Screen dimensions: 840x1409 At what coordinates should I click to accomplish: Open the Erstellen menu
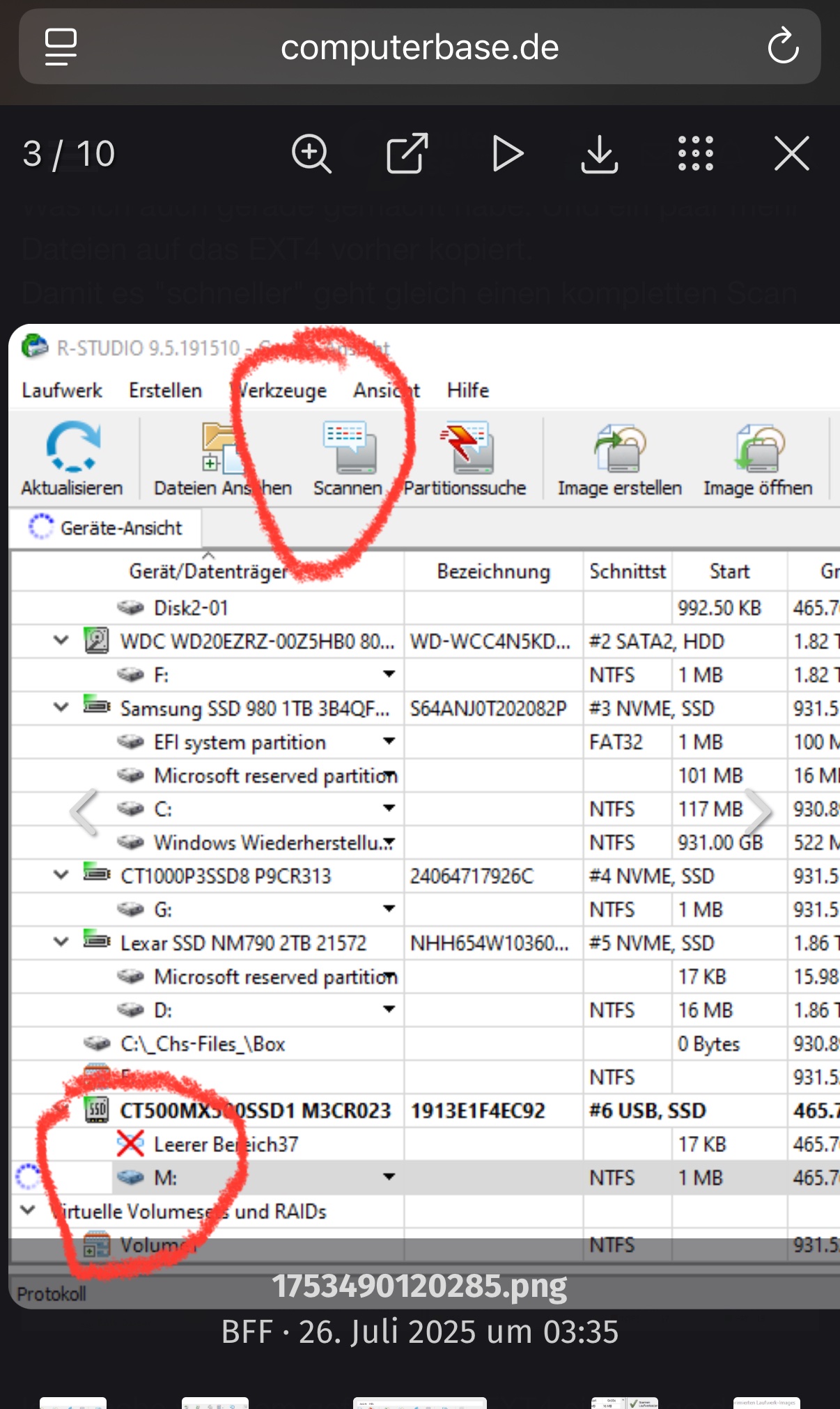tap(166, 390)
